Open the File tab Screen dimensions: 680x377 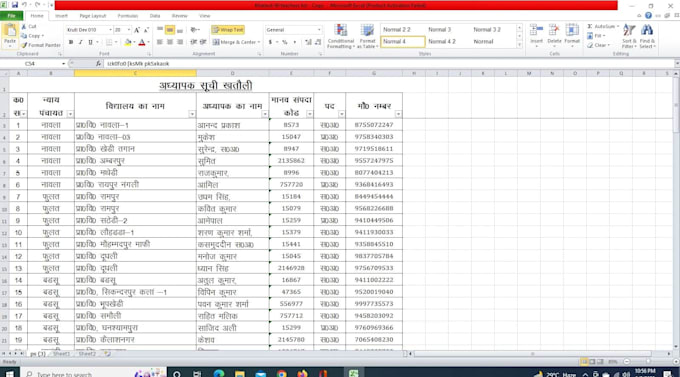click(x=12, y=16)
